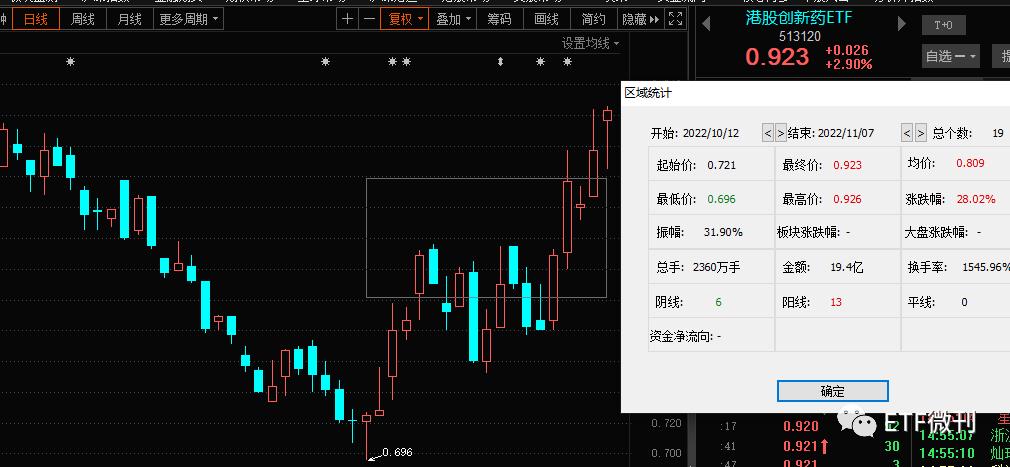Click the 总手 value 2360万手
Image resolution: width=1010 pixels, height=467 pixels.
[x=716, y=267]
